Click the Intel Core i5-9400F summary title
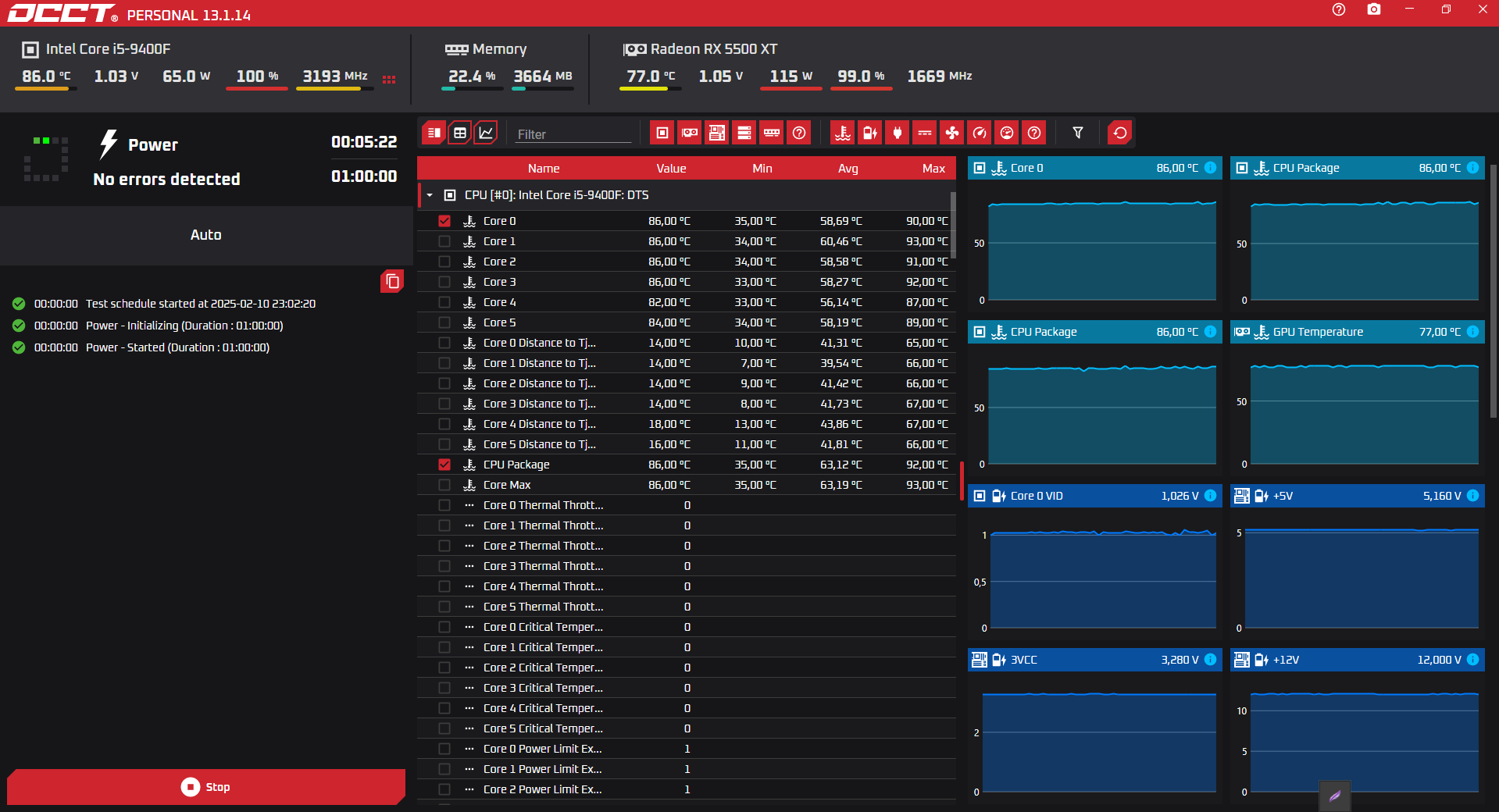 pyautogui.click(x=108, y=49)
